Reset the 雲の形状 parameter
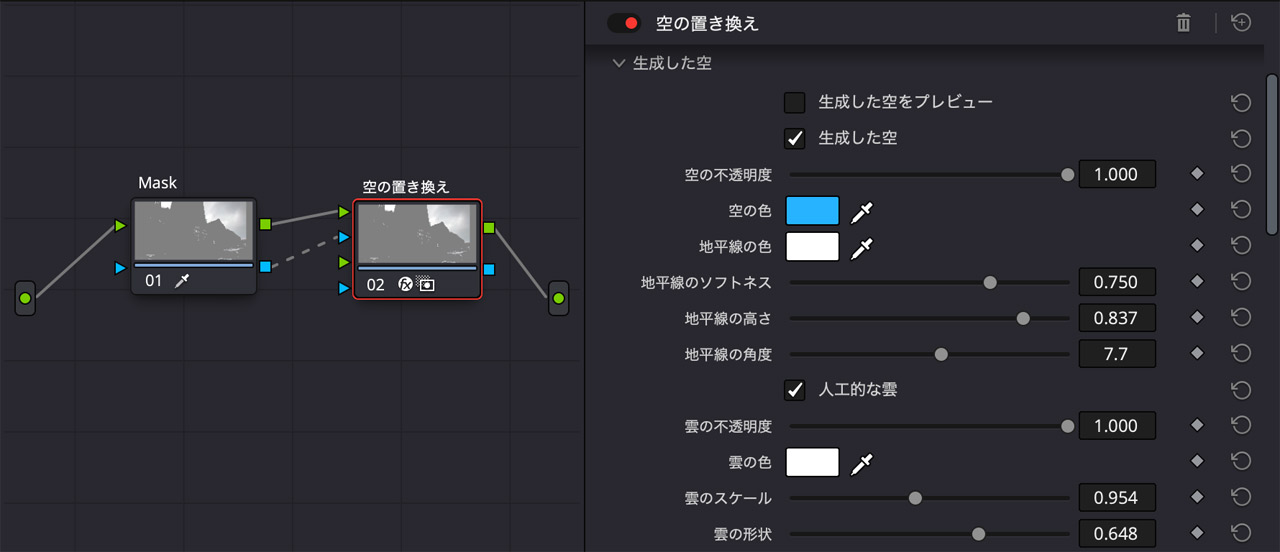 coord(1241,534)
